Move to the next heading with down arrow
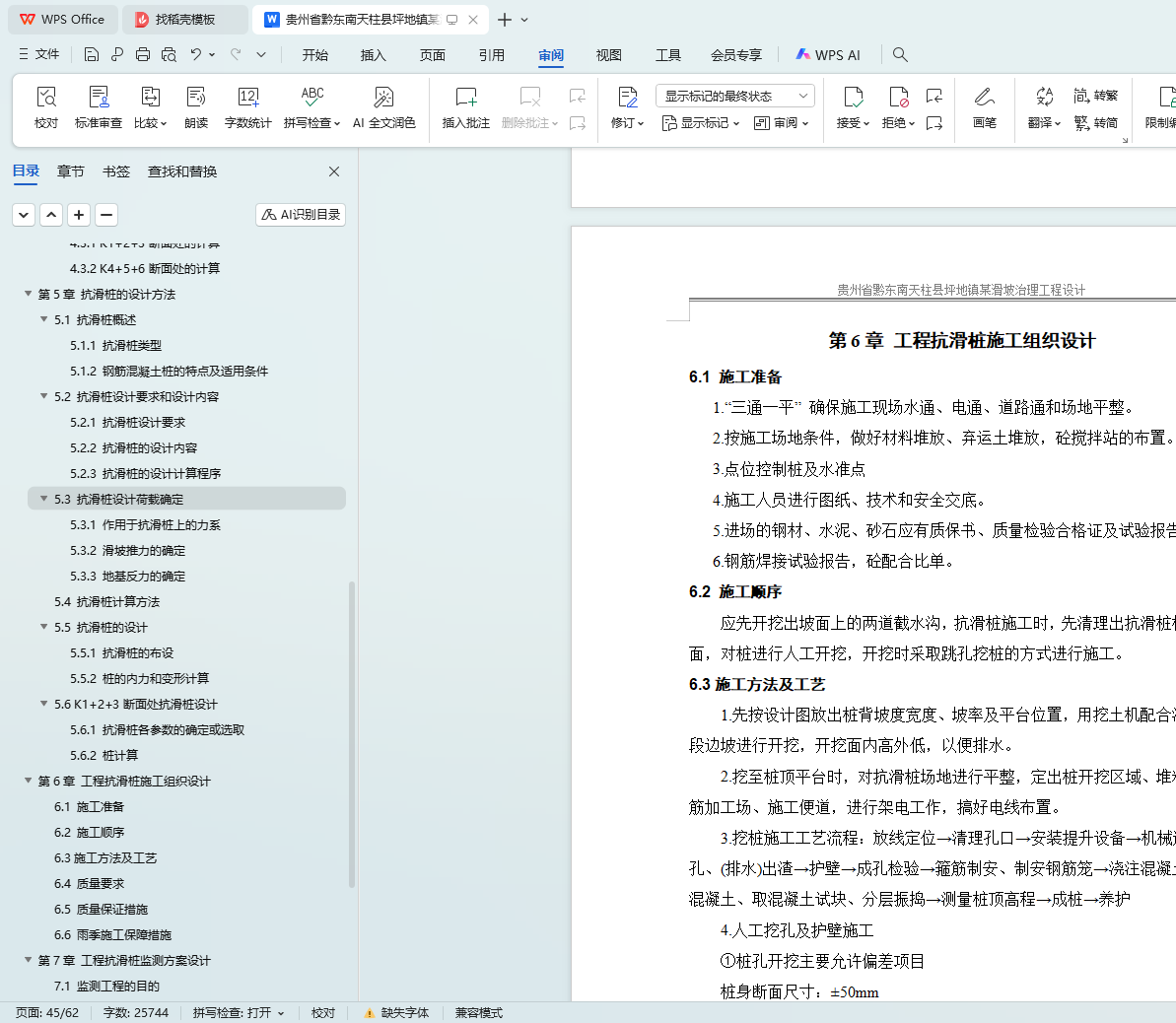The height and width of the screenshot is (1023, 1176). click(24, 215)
